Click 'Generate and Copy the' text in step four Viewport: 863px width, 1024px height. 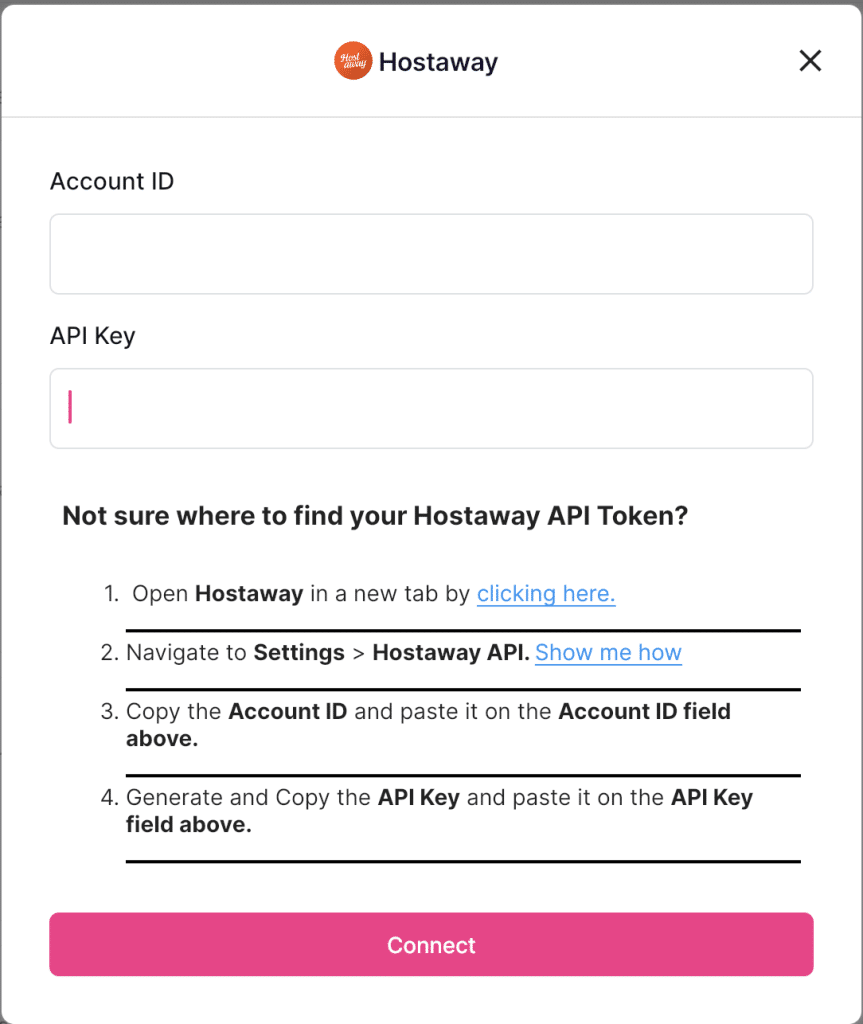[248, 798]
